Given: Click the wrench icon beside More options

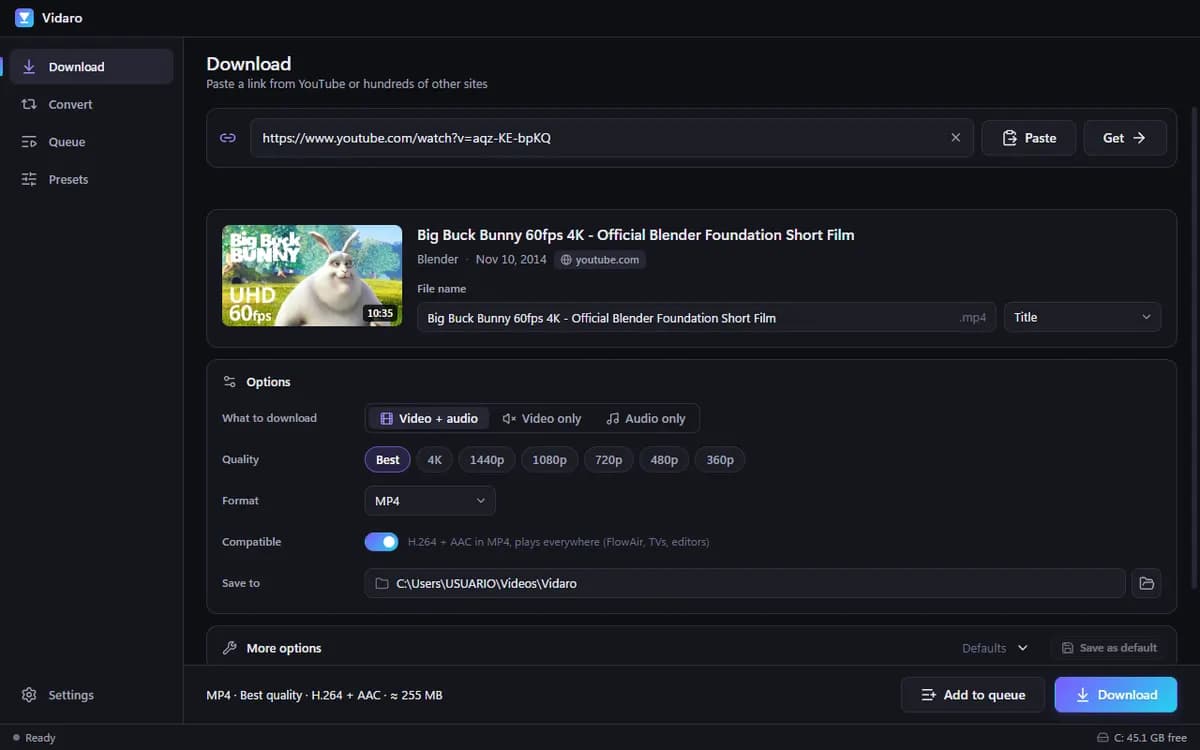Looking at the screenshot, I should pyautogui.click(x=229, y=648).
